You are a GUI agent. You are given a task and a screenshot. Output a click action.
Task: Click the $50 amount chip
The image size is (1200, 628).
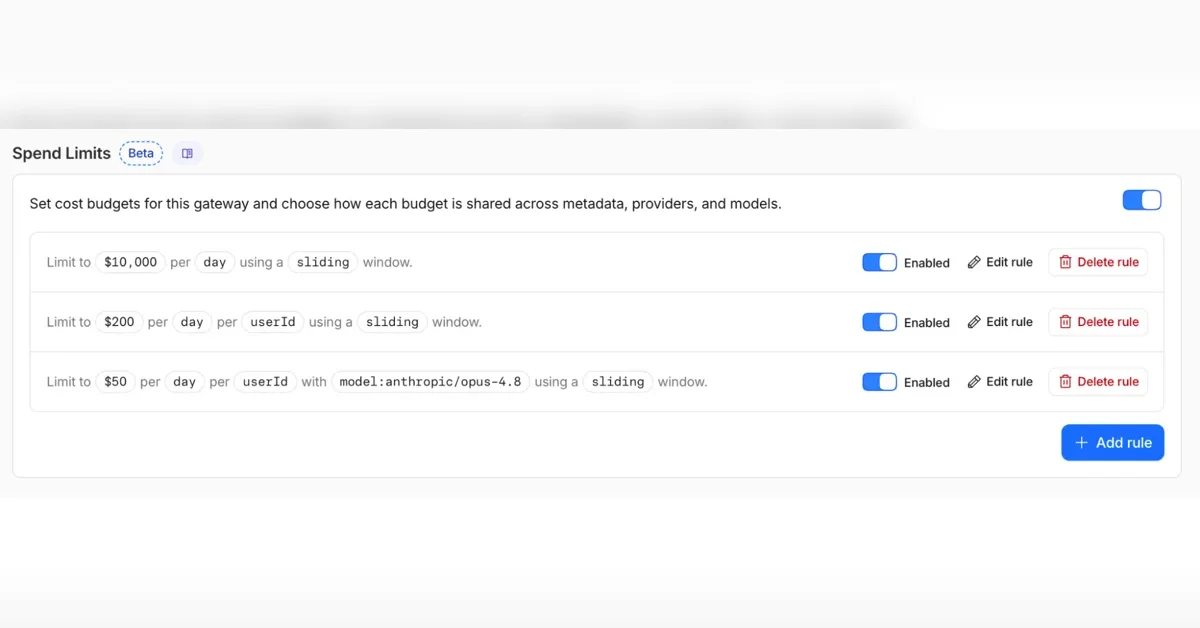point(116,382)
